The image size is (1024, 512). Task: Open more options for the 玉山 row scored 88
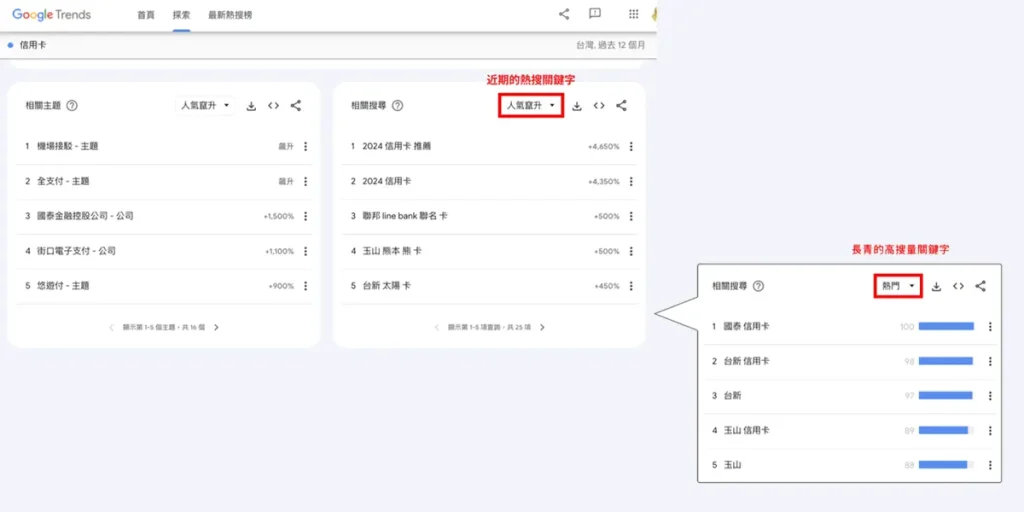pyautogui.click(x=990, y=465)
